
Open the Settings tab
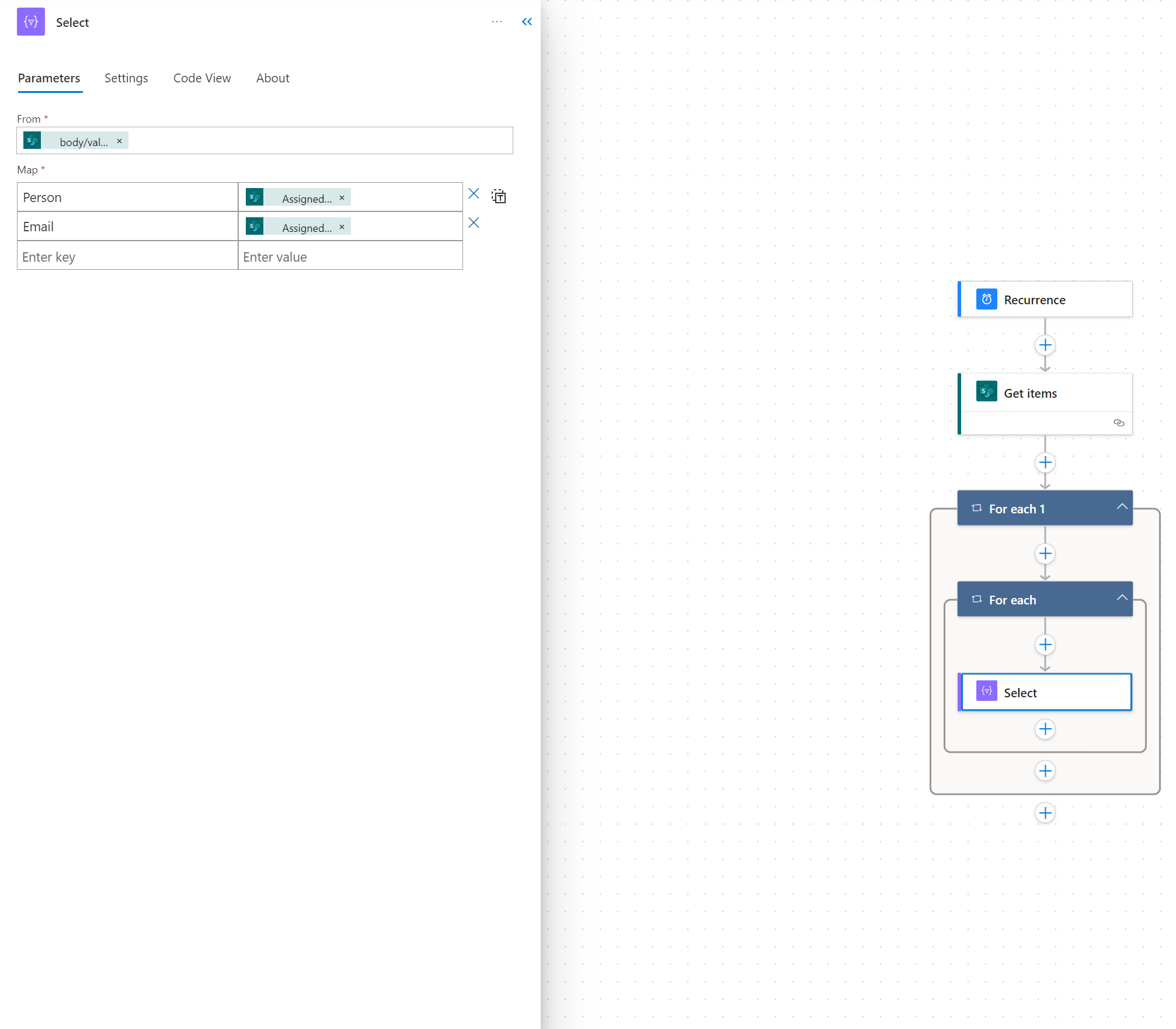point(126,78)
